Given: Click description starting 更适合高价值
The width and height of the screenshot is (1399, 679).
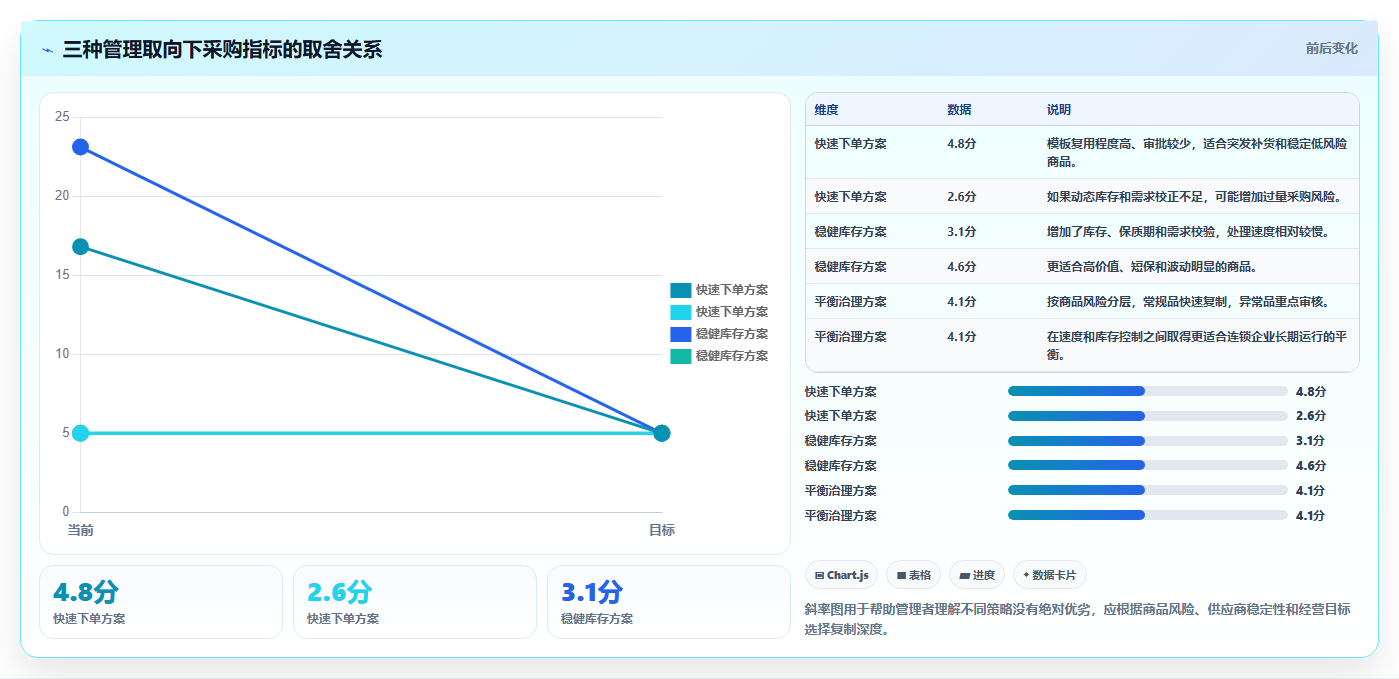Looking at the screenshot, I should [1152, 267].
